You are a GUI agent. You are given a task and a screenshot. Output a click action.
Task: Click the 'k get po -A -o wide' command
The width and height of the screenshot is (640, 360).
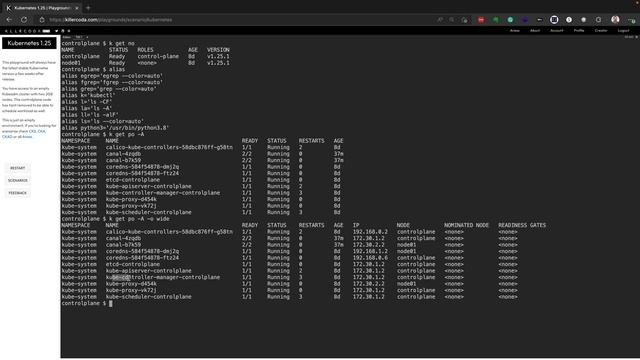point(139,219)
